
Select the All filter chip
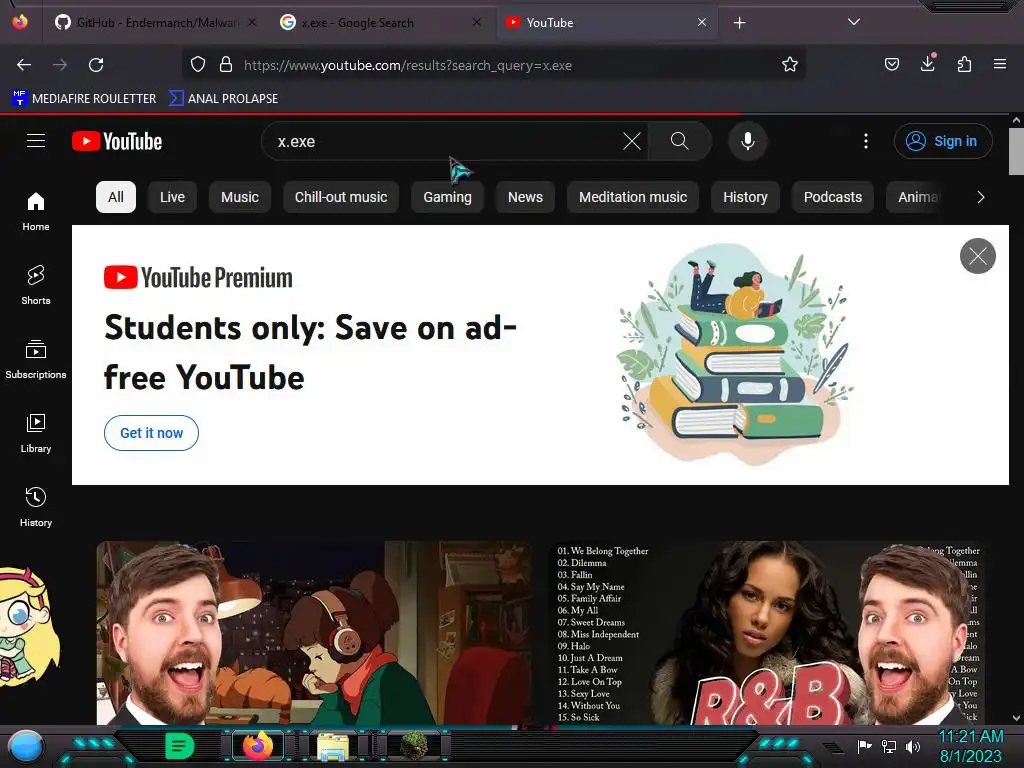116,197
